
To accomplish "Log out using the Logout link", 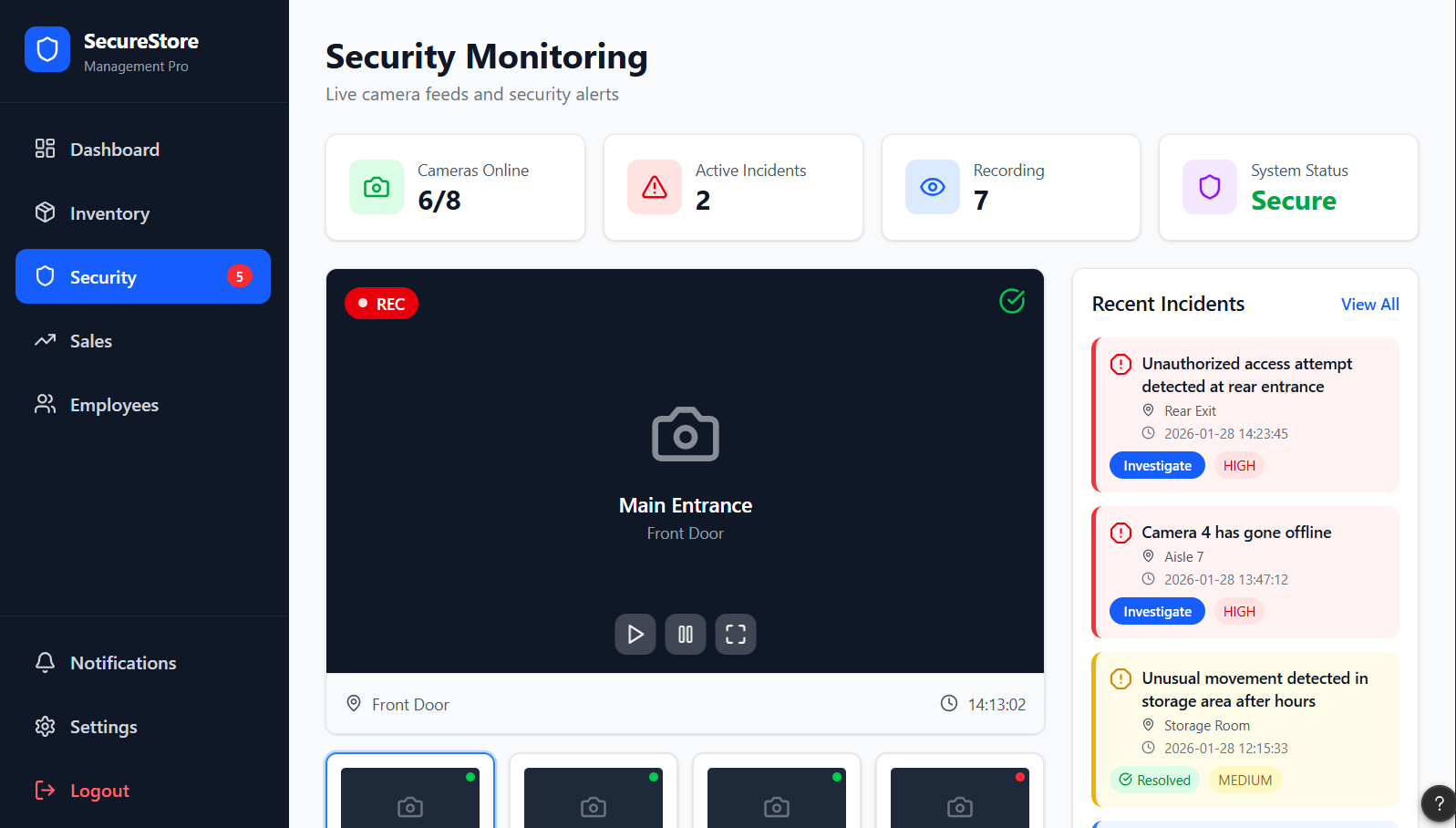I will tap(143, 791).
